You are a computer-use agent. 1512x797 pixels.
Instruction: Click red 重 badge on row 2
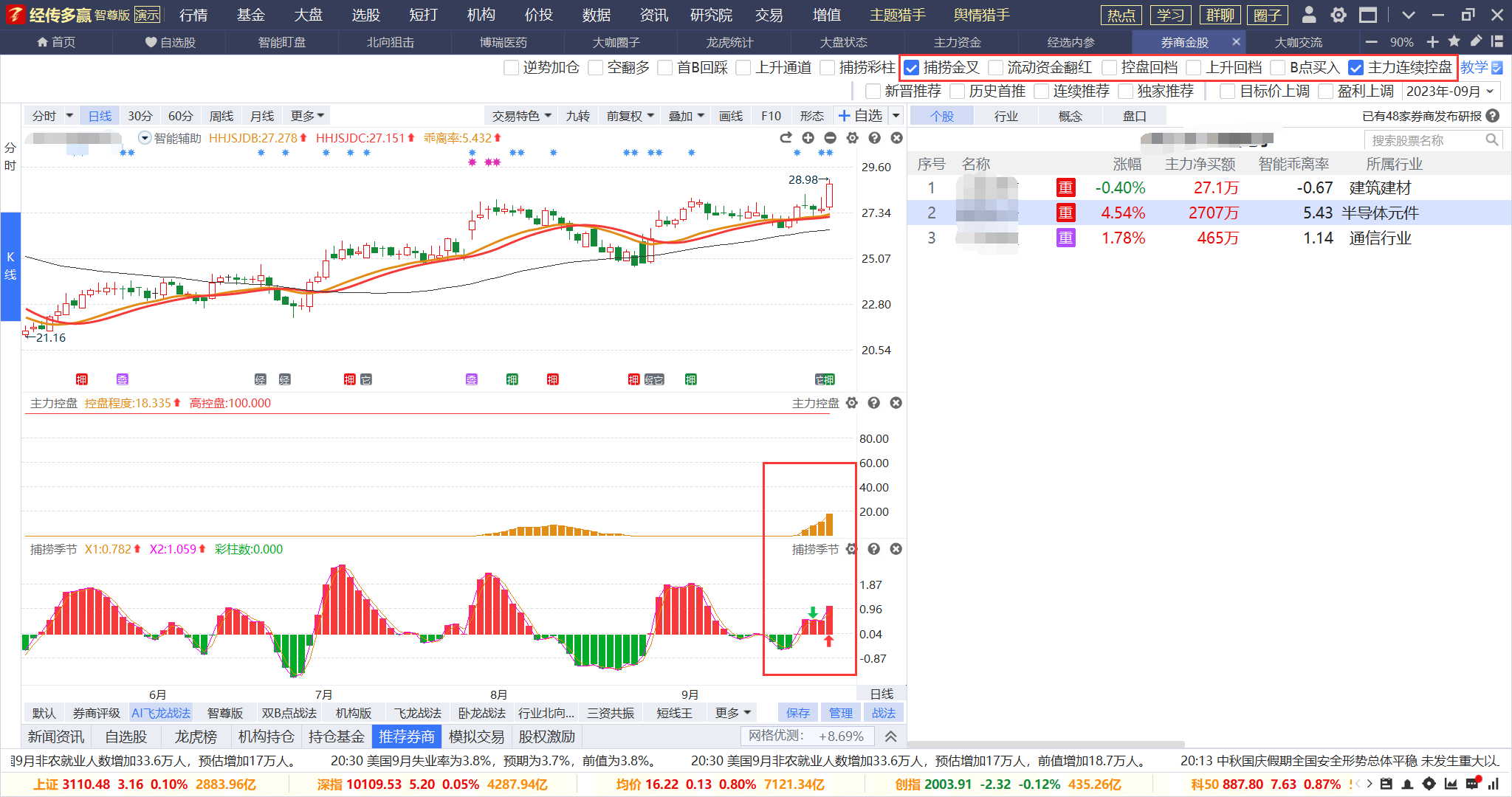click(x=1065, y=213)
